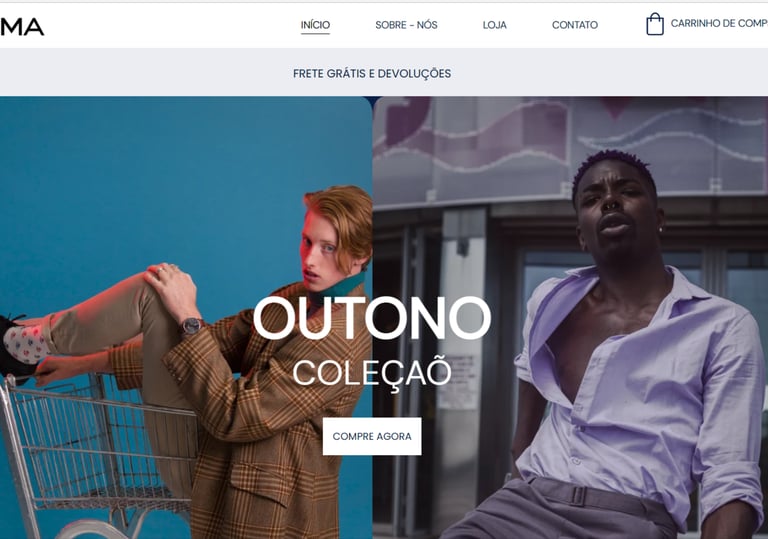Click the OUTONO hero headline
Screen dimensions: 768x539
[x=372, y=318]
